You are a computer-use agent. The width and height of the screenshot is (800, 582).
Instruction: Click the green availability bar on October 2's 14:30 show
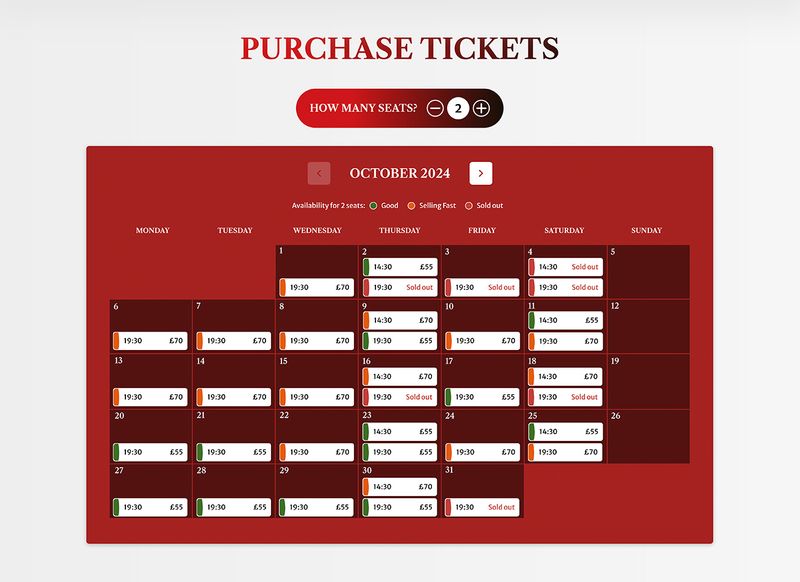click(x=367, y=266)
